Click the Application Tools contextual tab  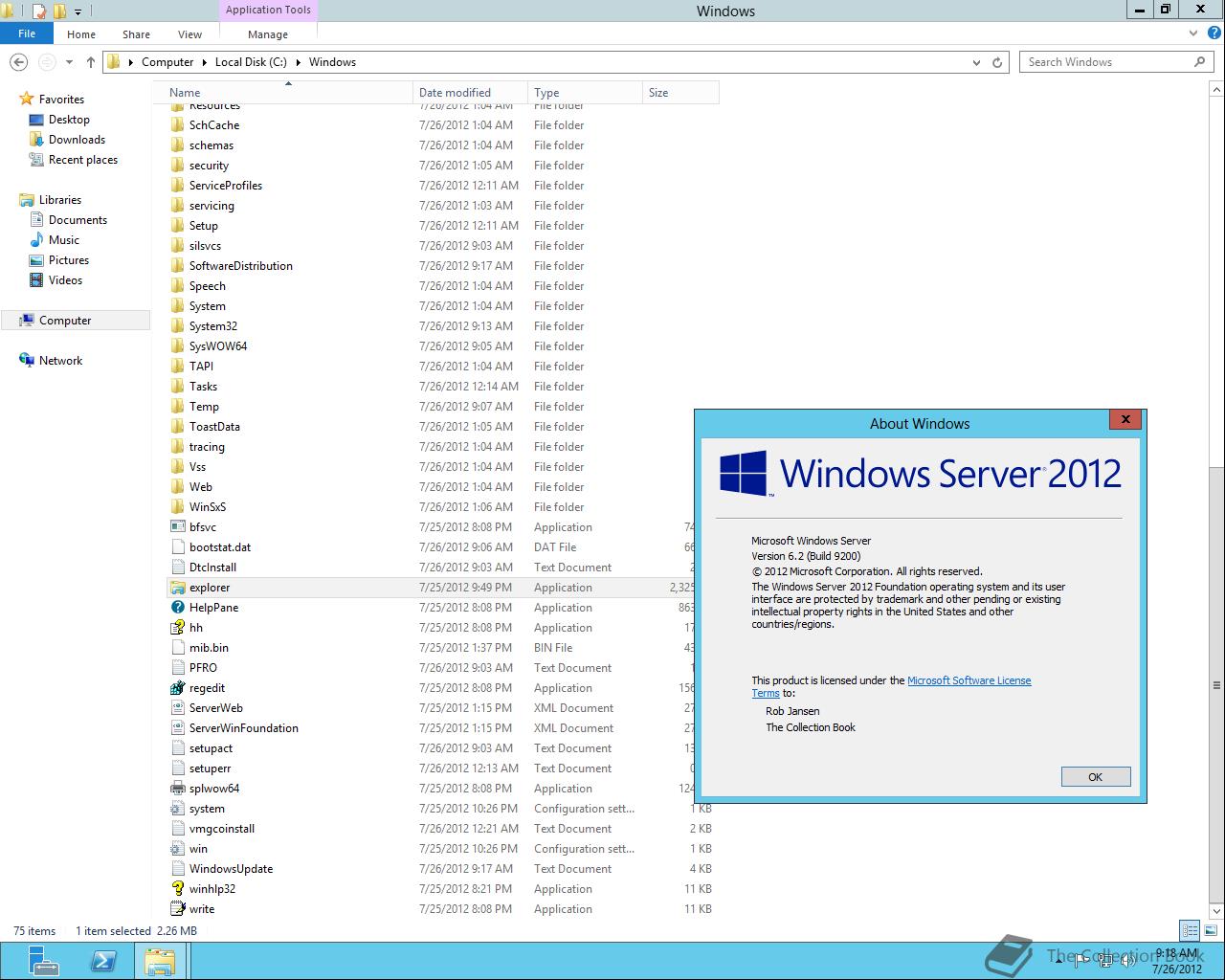pyautogui.click(x=268, y=10)
